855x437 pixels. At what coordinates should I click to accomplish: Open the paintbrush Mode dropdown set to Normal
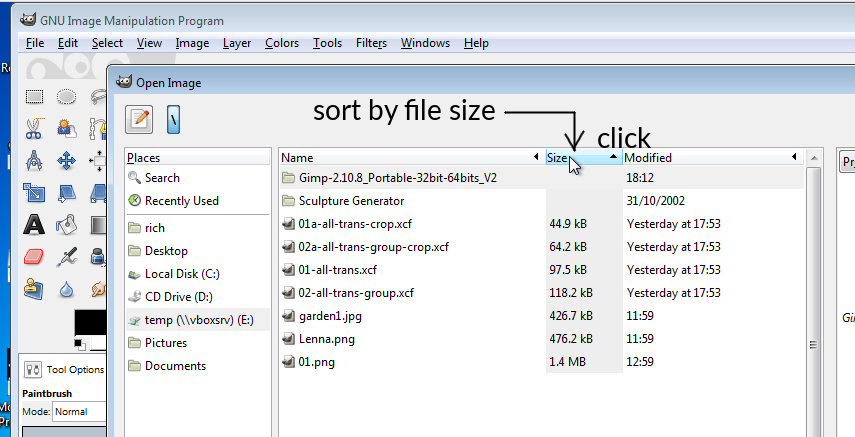[80, 411]
